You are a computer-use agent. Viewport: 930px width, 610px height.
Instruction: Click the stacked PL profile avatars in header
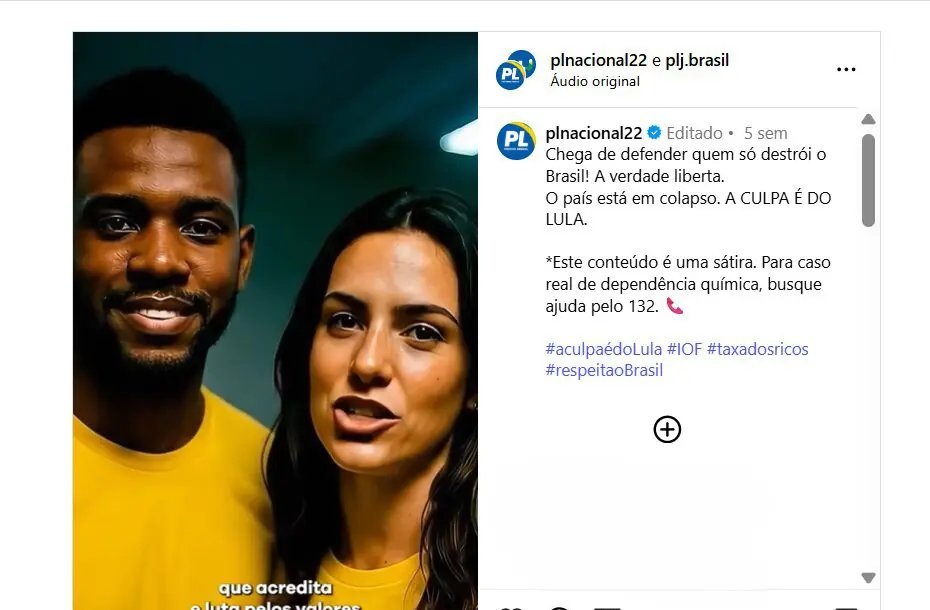[515, 69]
